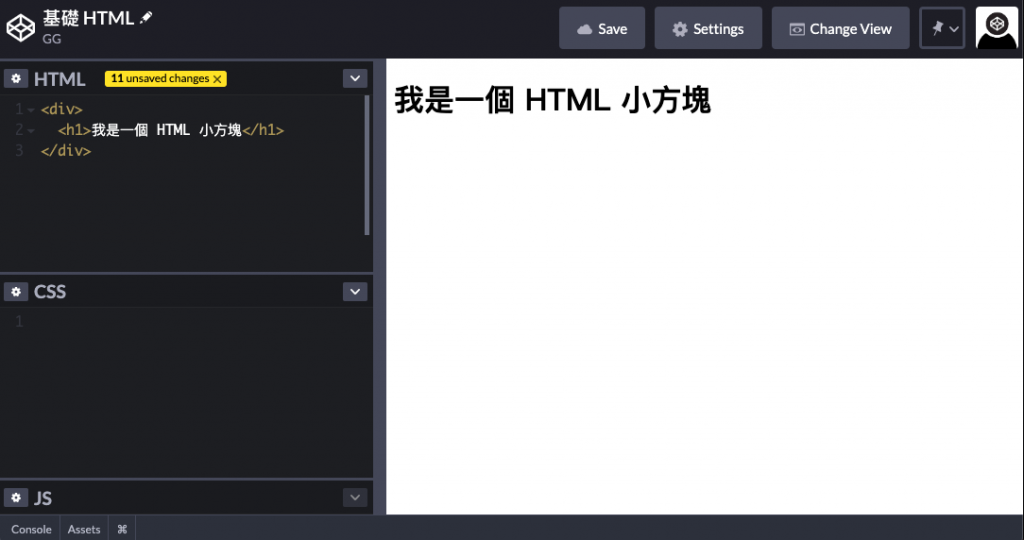Expand JS panel dropdown chevron
Image resolution: width=1024 pixels, height=540 pixels.
[355, 498]
